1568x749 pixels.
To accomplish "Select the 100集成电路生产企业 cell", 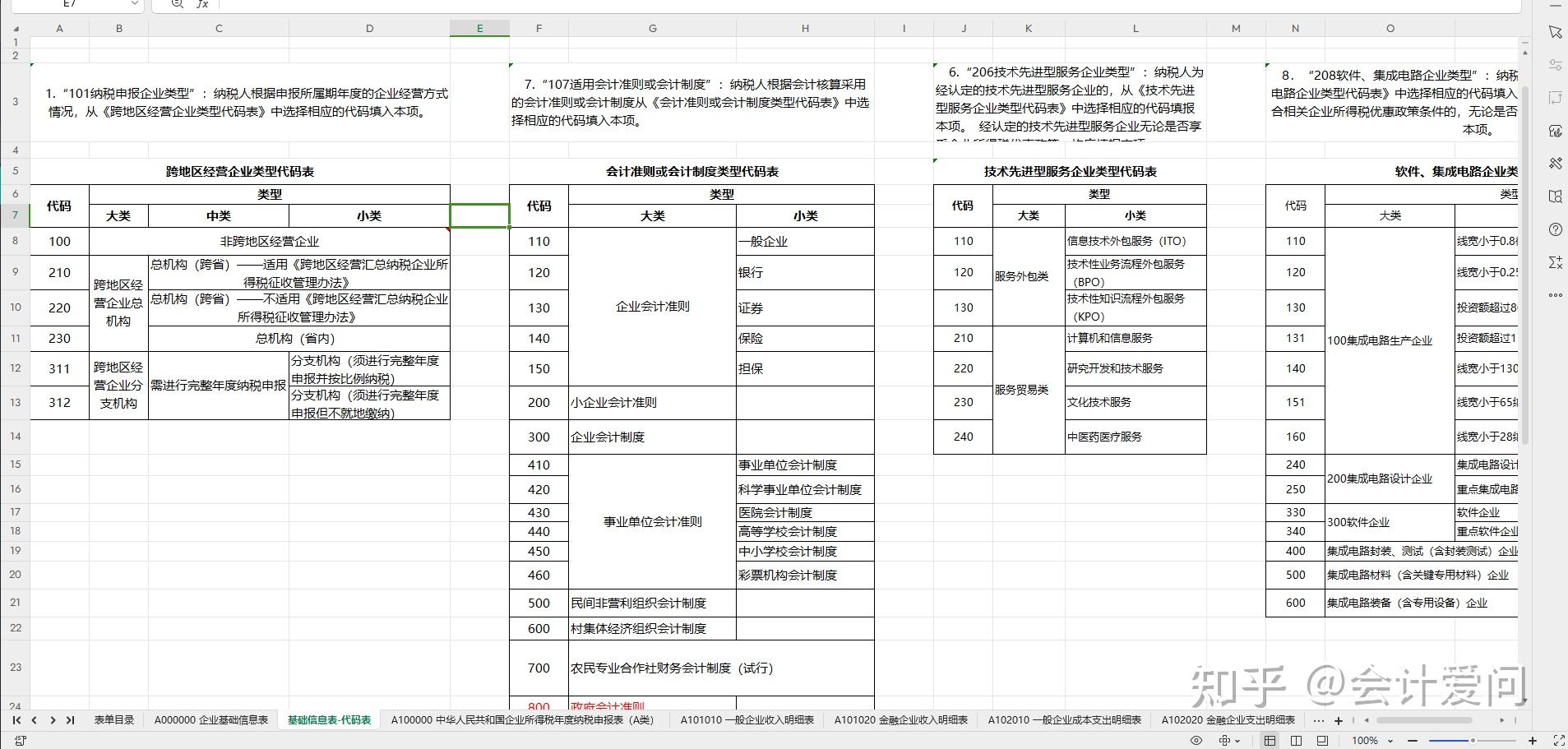I will click(x=1390, y=340).
